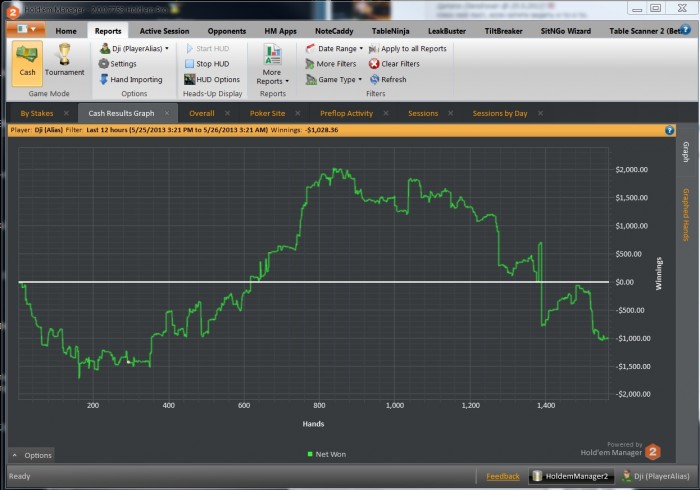Close the Sessions tab

click(451, 113)
